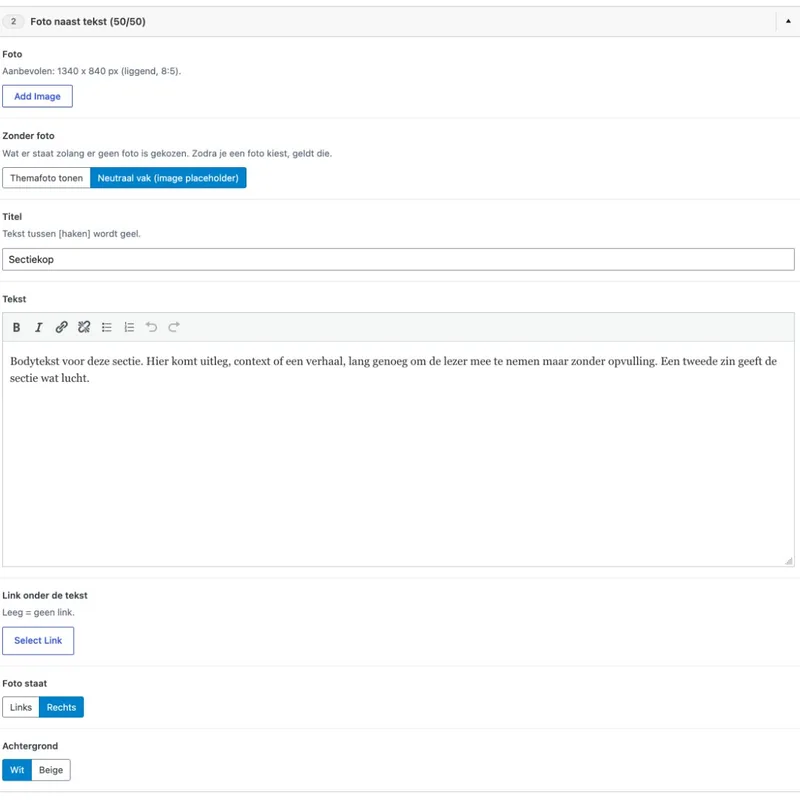Redo the last edit
Viewport: 800px width, 800px height.
(174, 327)
